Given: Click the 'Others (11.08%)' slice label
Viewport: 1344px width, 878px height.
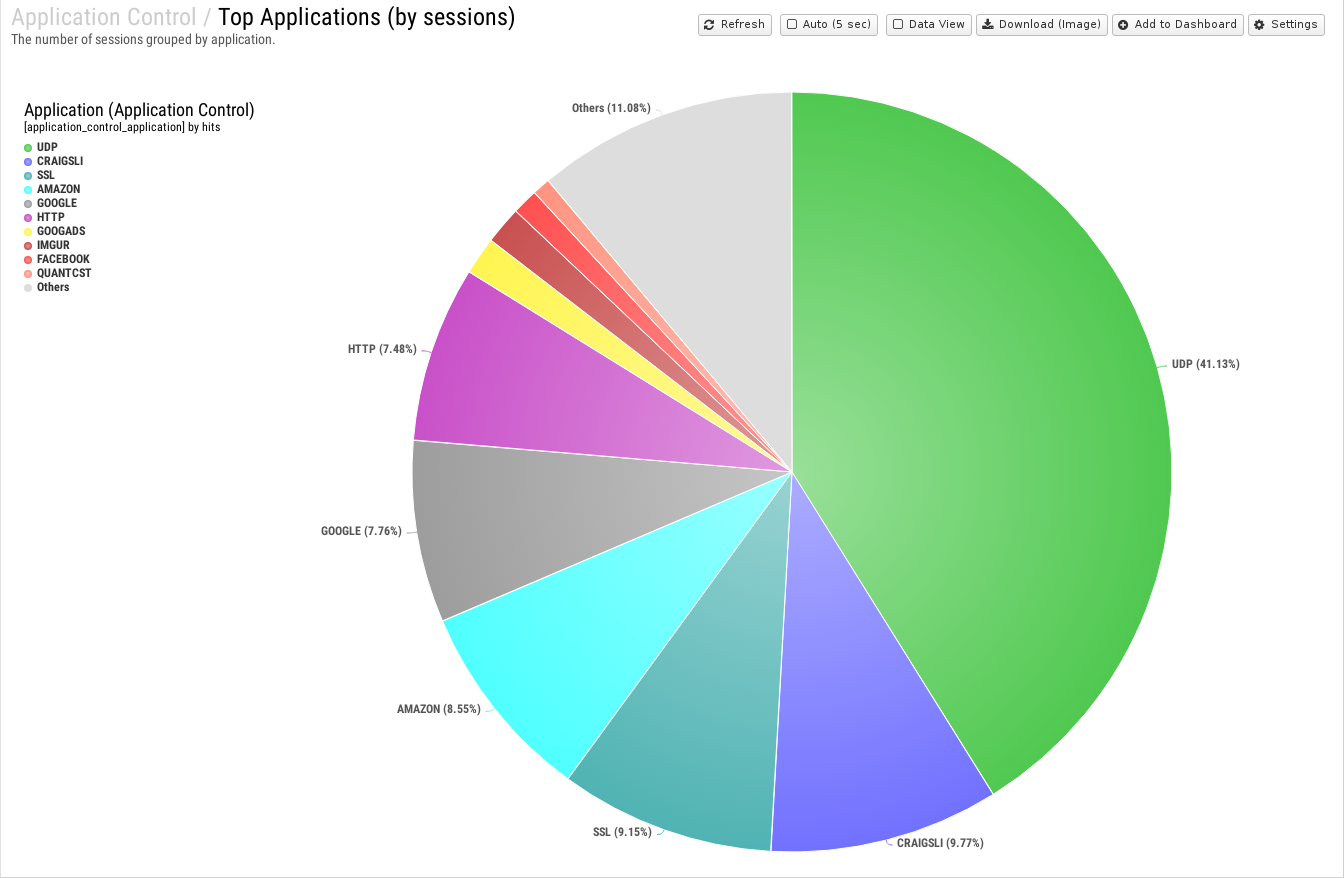Looking at the screenshot, I should (x=611, y=108).
